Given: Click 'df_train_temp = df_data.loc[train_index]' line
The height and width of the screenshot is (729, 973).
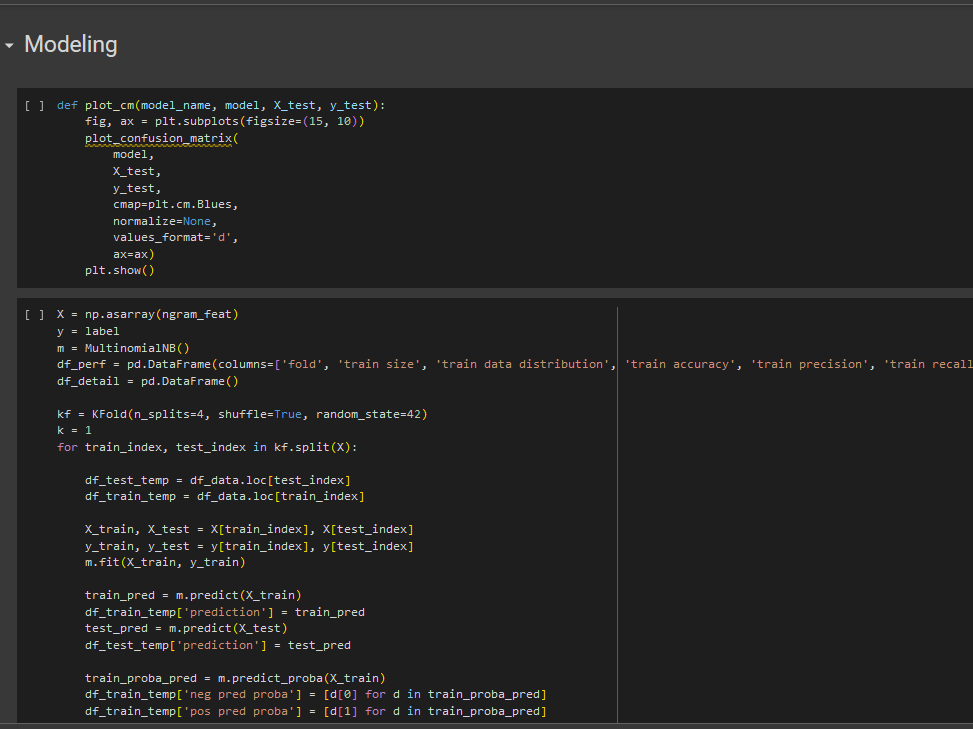Looking at the screenshot, I should pos(225,496).
